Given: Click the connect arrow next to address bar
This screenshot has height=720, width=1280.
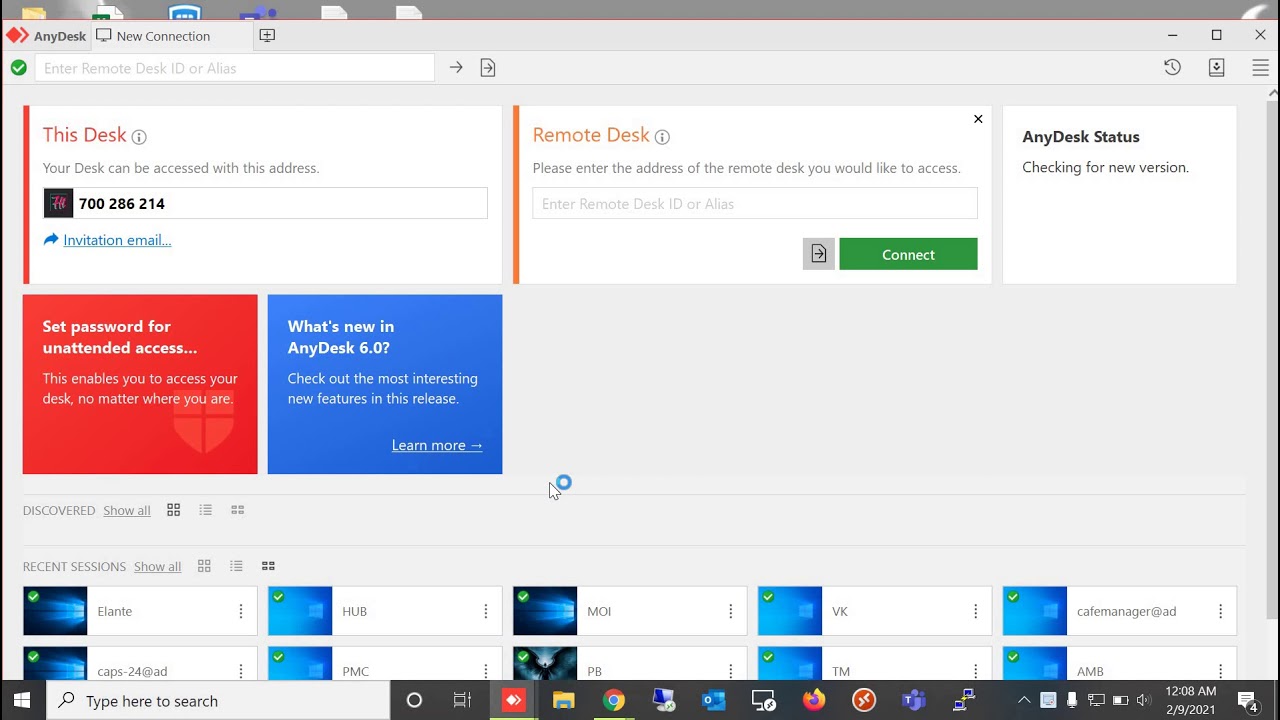Looking at the screenshot, I should coord(456,67).
